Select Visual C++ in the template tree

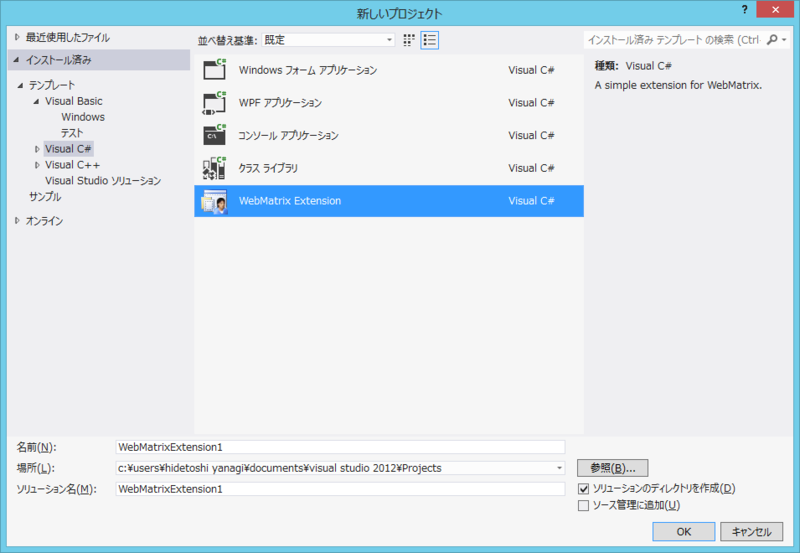click(72, 165)
